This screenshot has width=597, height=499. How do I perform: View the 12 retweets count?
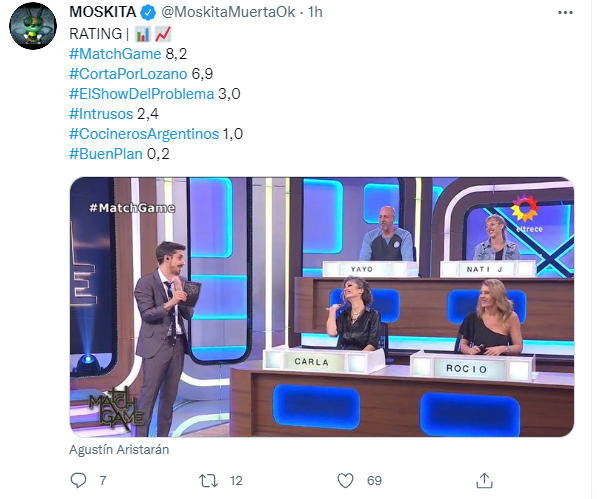pyautogui.click(x=236, y=481)
